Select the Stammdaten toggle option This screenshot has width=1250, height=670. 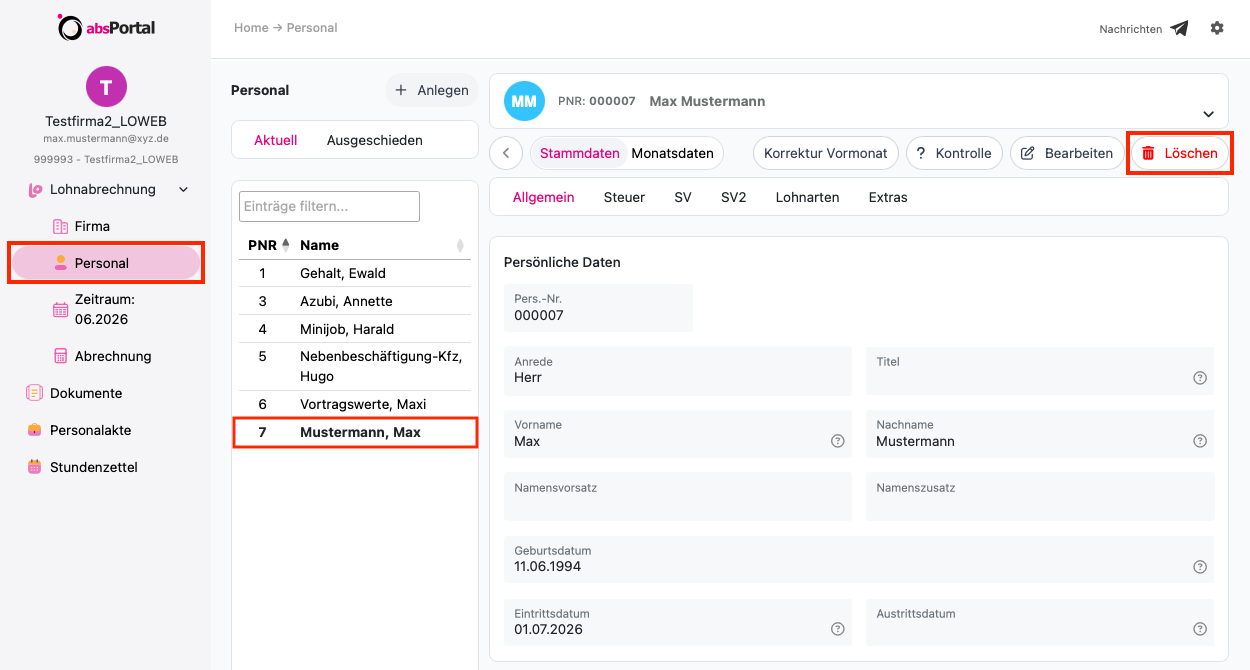(x=580, y=153)
